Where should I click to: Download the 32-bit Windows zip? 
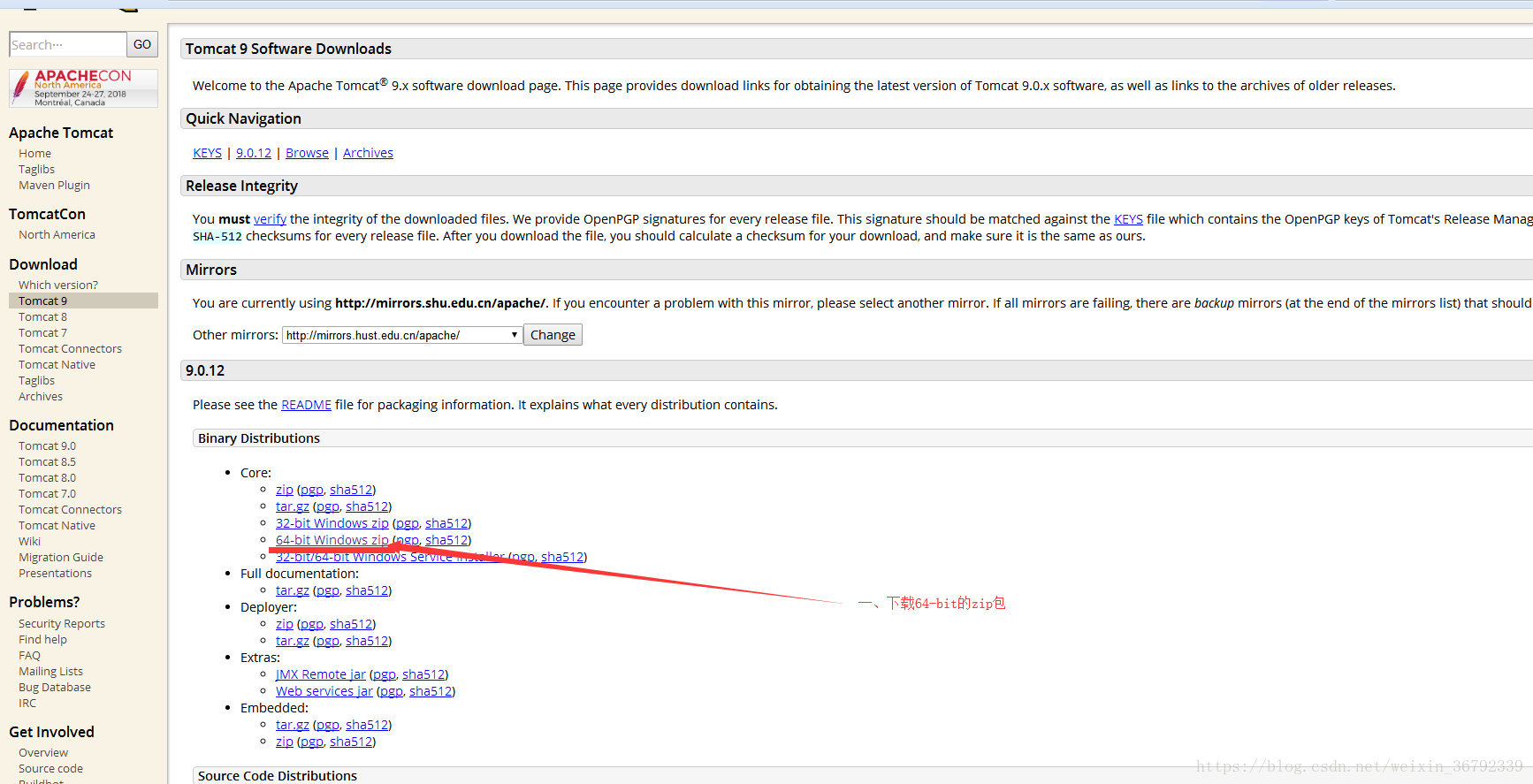[332, 523]
